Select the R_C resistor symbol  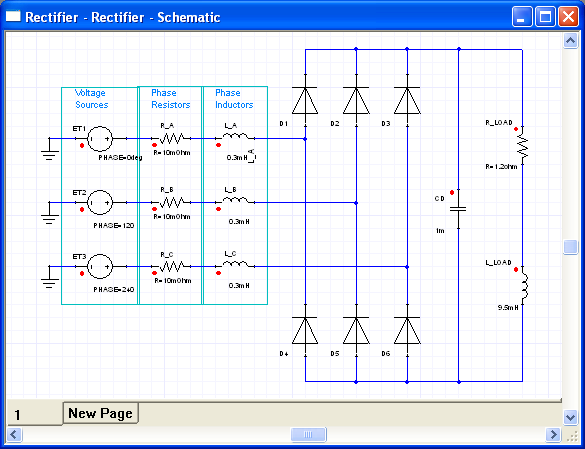click(x=172, y=266)
